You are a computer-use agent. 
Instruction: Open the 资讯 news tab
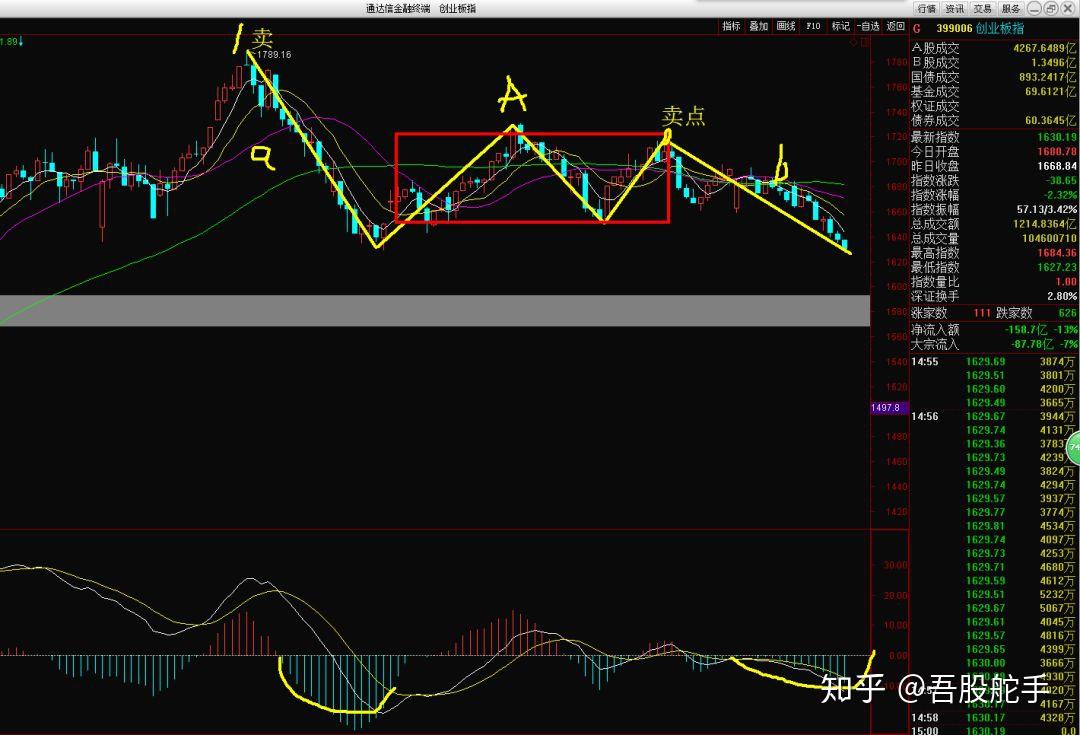pos(955,8)
